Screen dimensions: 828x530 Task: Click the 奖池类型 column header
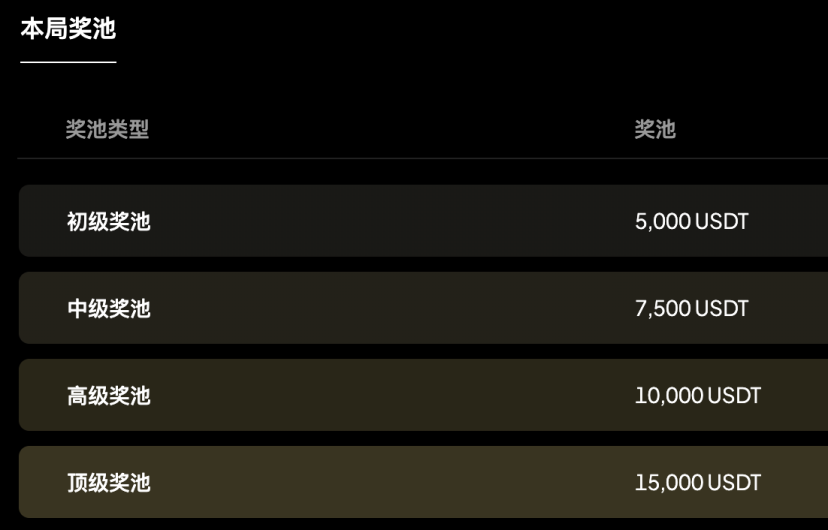pos(107,129)
